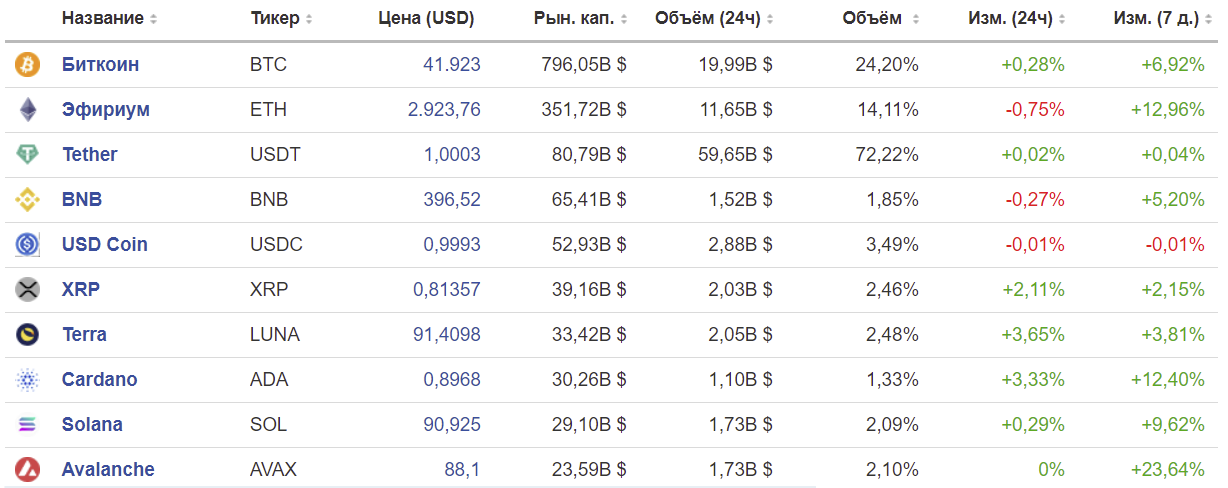
Task: Click the red Avalanche logo icon
Action: pos(27,469)
